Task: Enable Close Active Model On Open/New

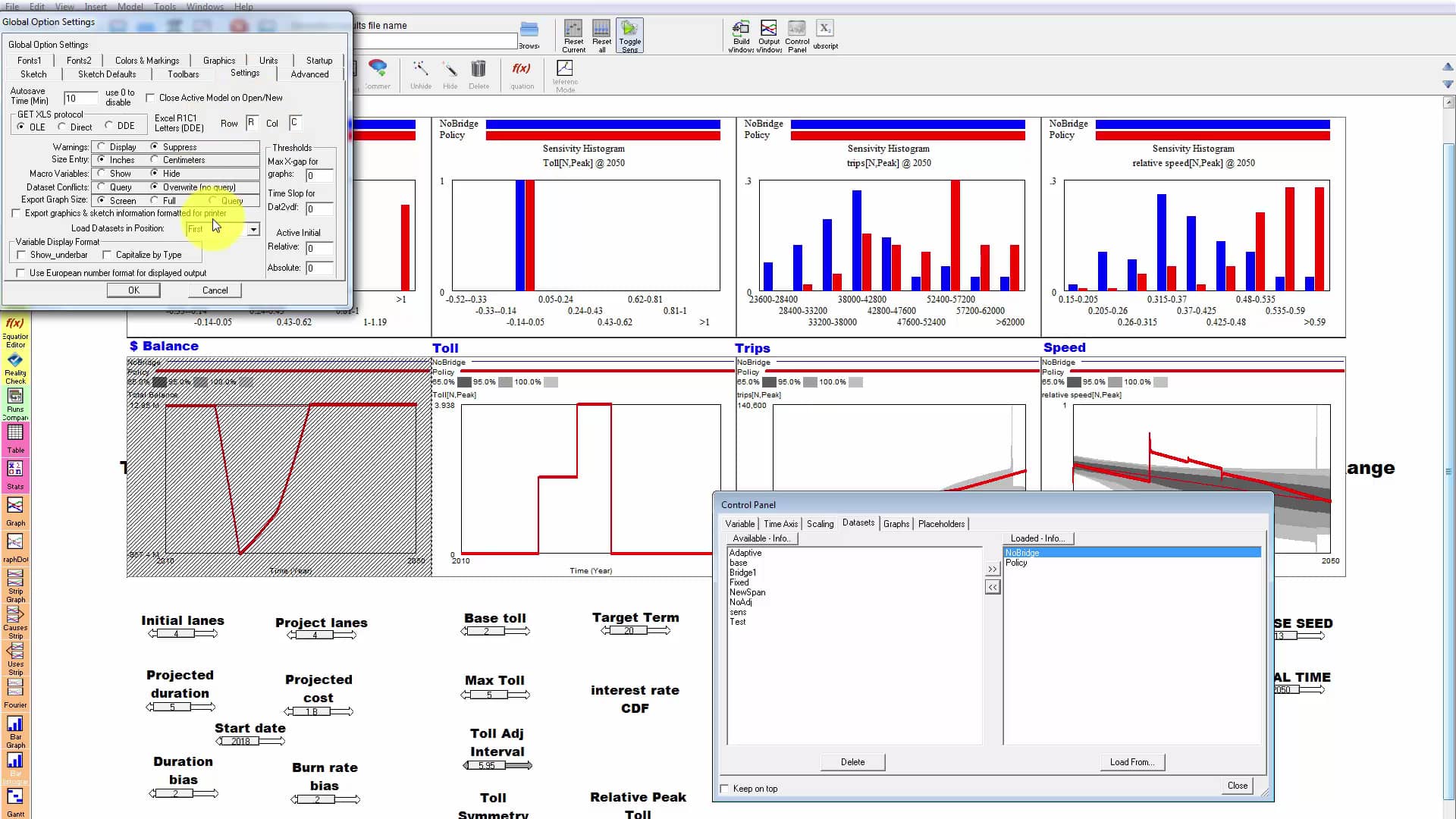Action: coord(149,97)
